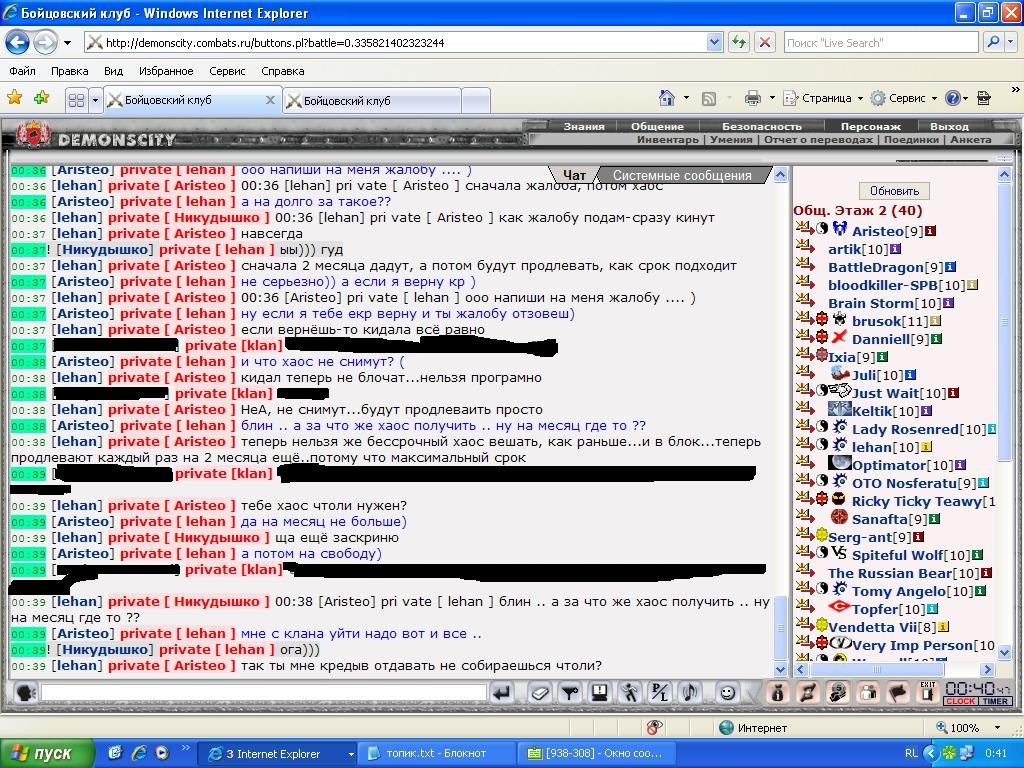
Task: Expand the tab list dropdown arrow
Action: (x=95, y=100)
